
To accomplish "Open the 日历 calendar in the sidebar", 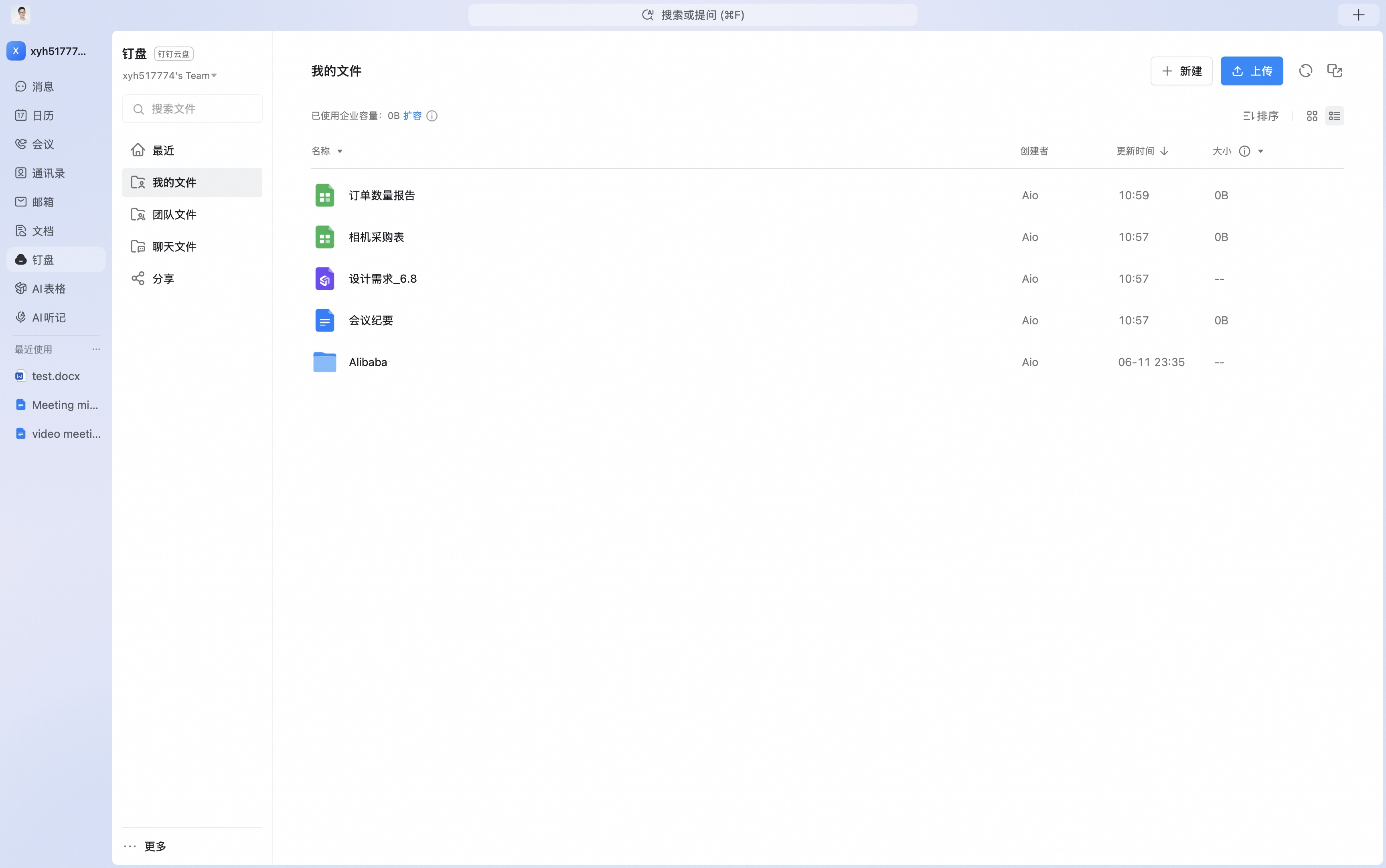I will (56, 115).
